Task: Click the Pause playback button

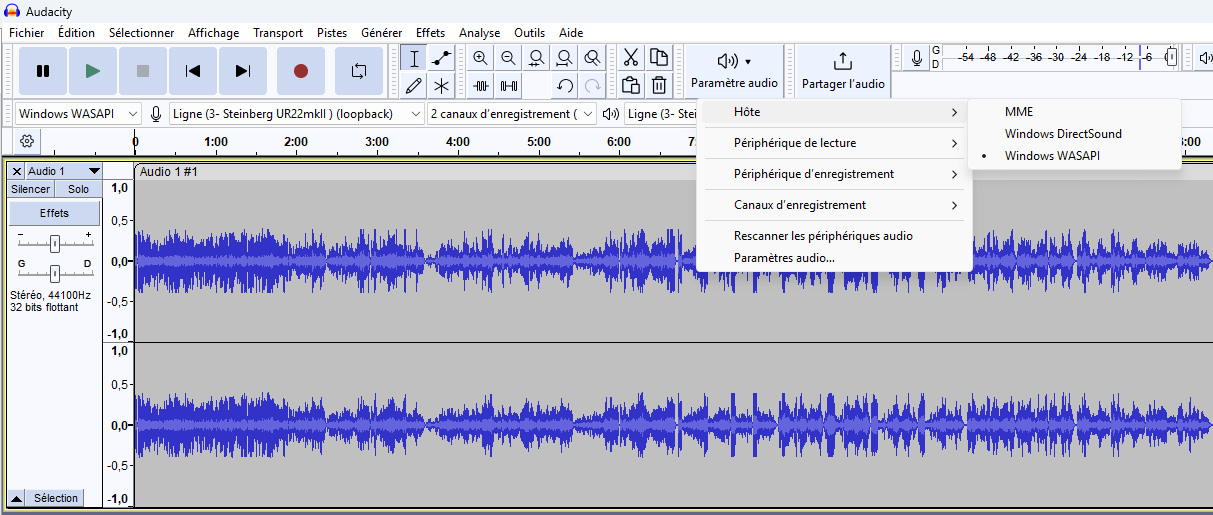Action: (43, 71)
